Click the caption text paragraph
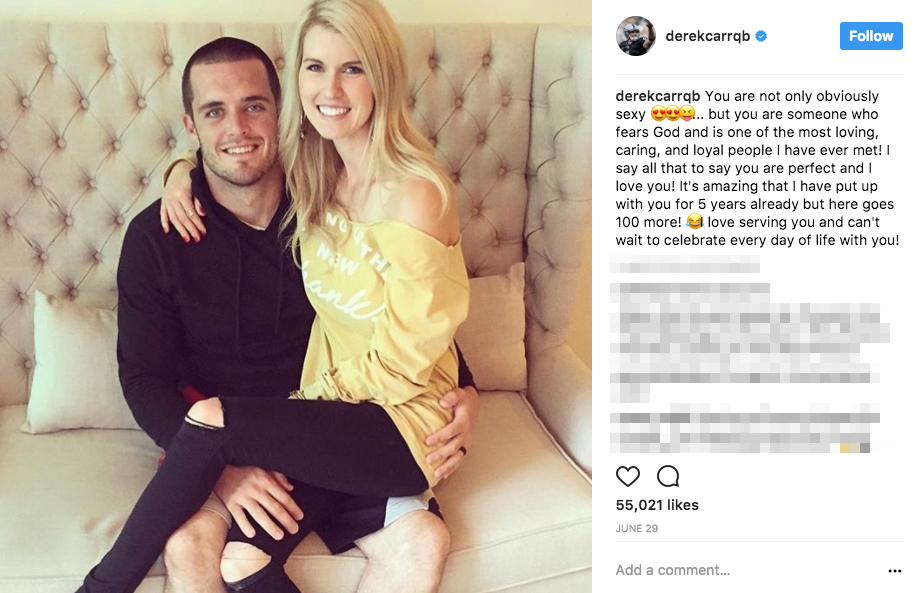Screen dimensions: 922x593 758,168
